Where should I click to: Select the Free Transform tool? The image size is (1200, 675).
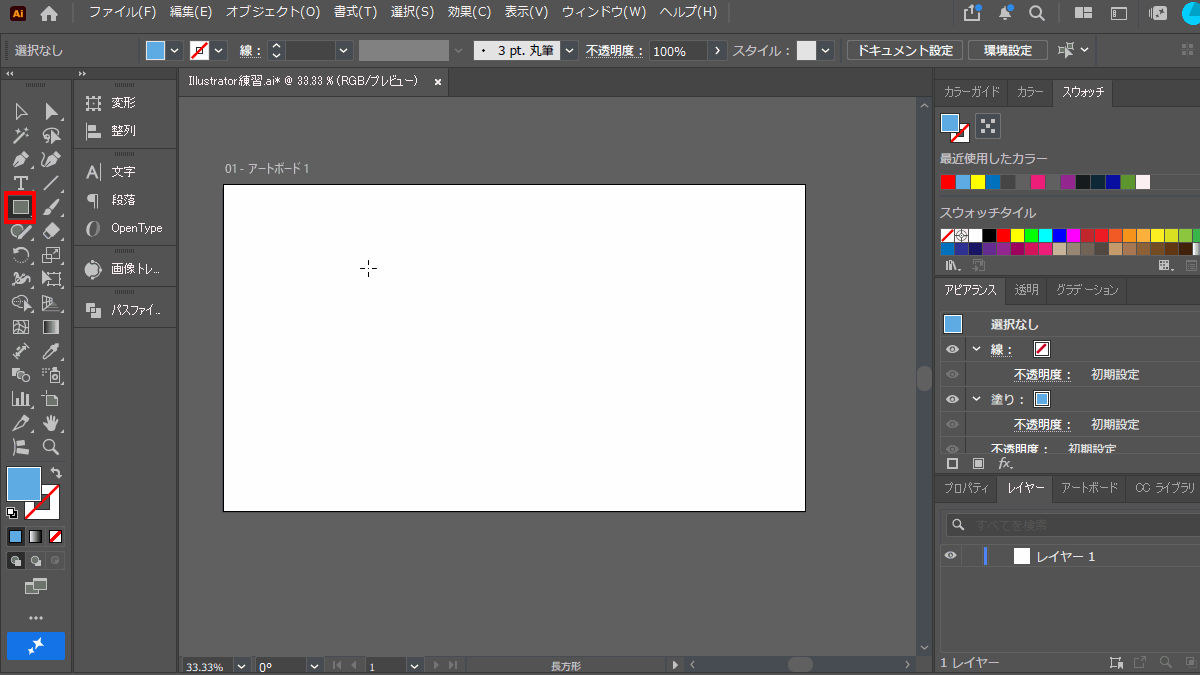52,279
